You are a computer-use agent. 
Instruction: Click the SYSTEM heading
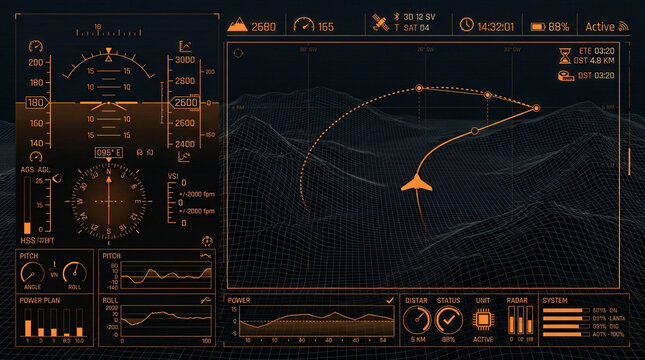[x=555, y=300]
